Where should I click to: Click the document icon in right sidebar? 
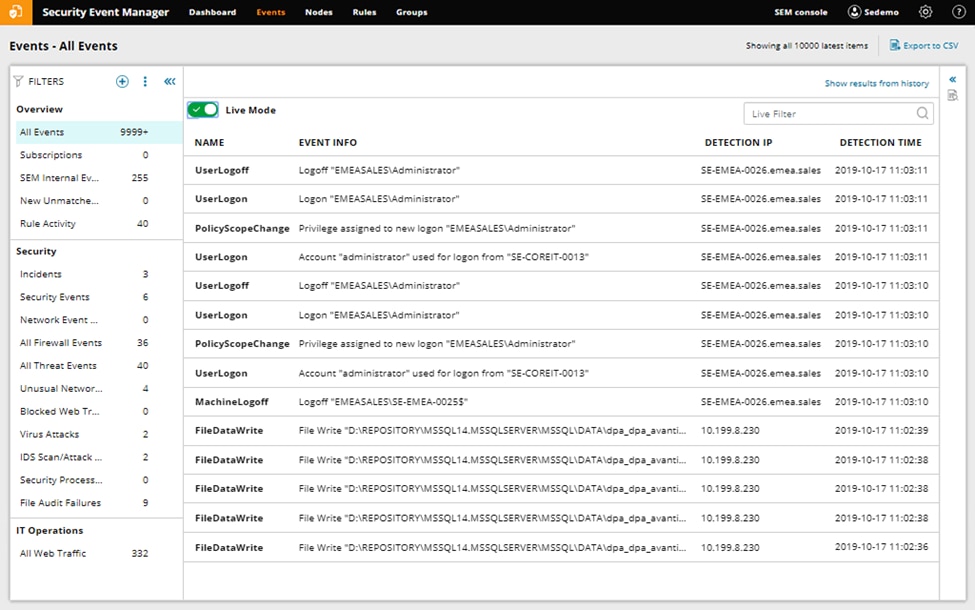[953, 95]
